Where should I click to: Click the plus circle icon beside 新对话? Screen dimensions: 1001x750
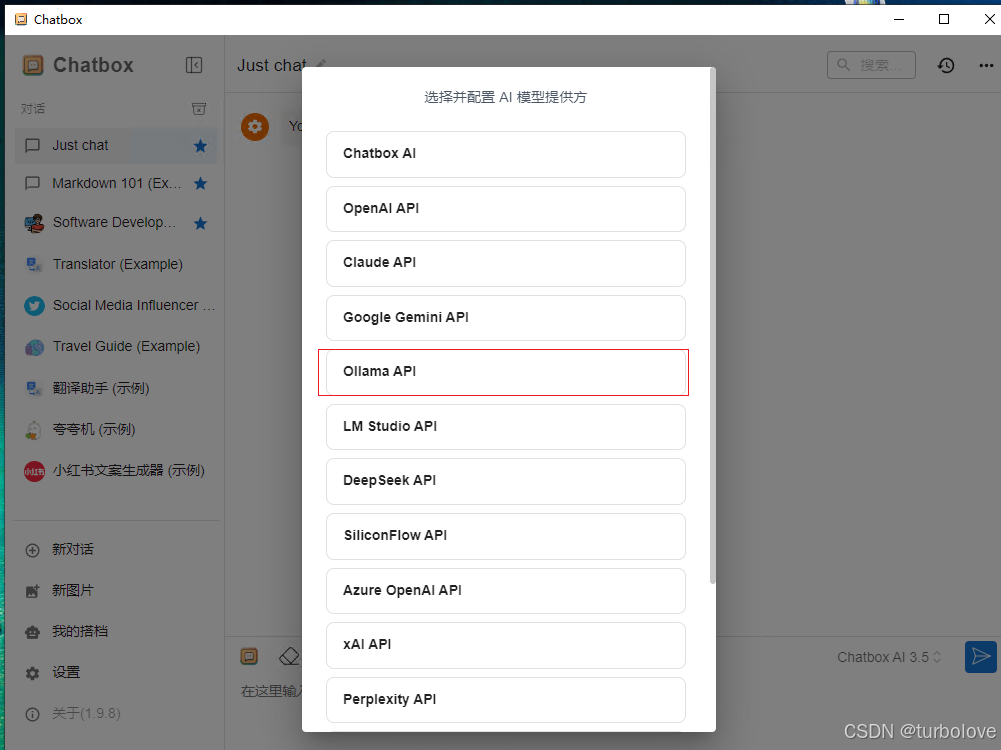32,550
